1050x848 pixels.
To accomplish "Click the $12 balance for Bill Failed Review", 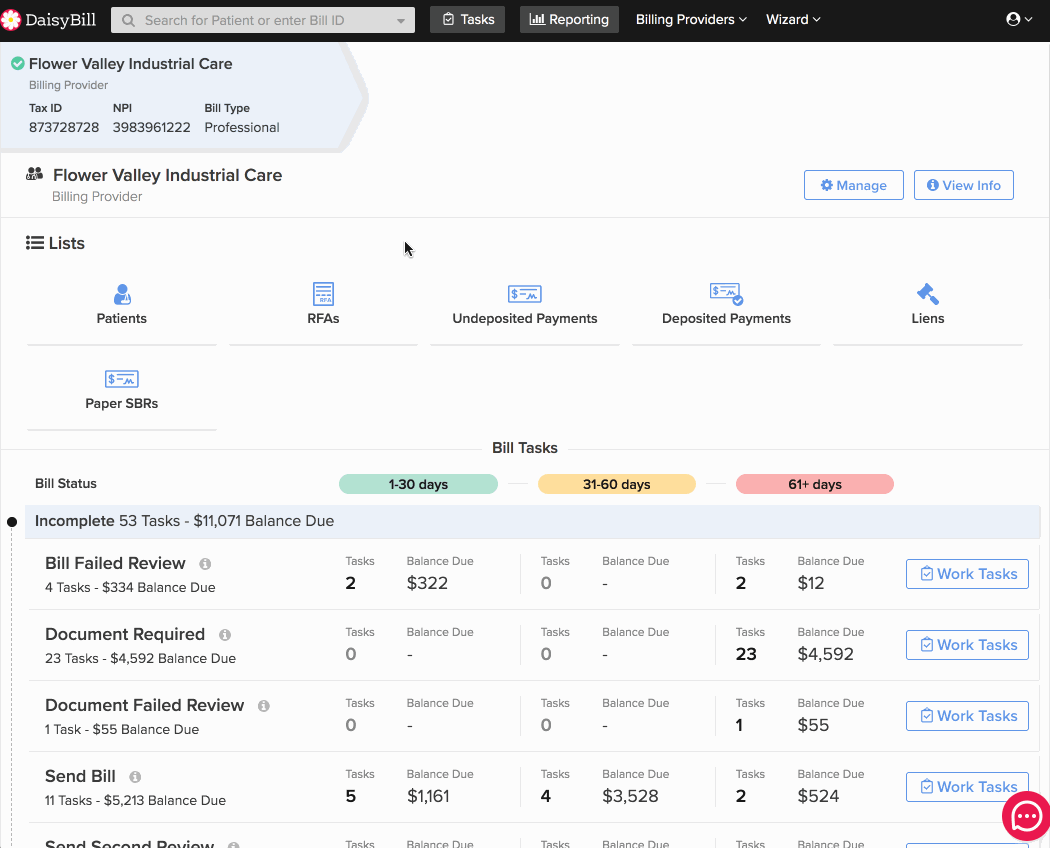I will 811,583.
